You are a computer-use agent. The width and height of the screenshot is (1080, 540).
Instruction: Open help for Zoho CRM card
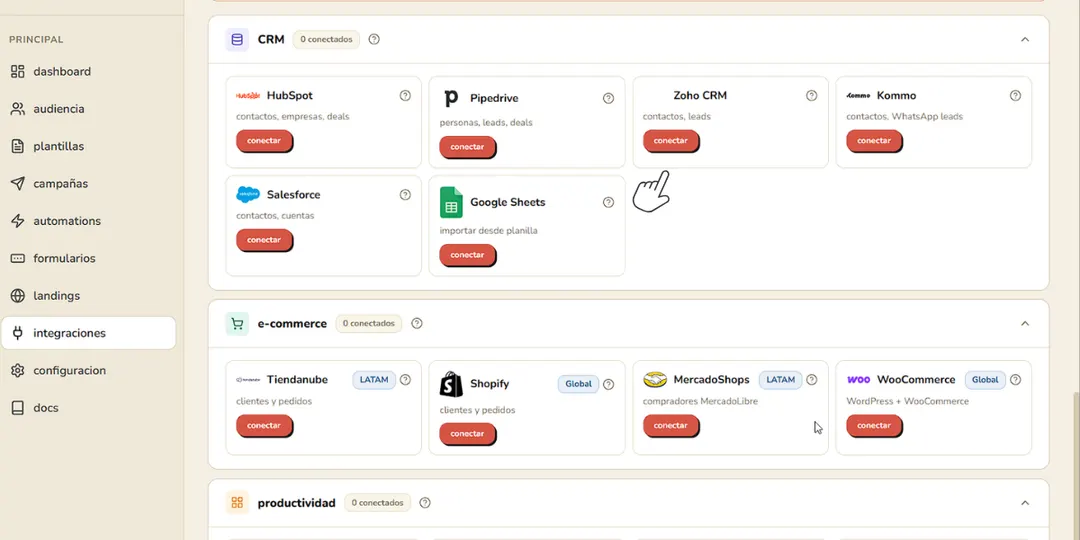tap(811, 96)
